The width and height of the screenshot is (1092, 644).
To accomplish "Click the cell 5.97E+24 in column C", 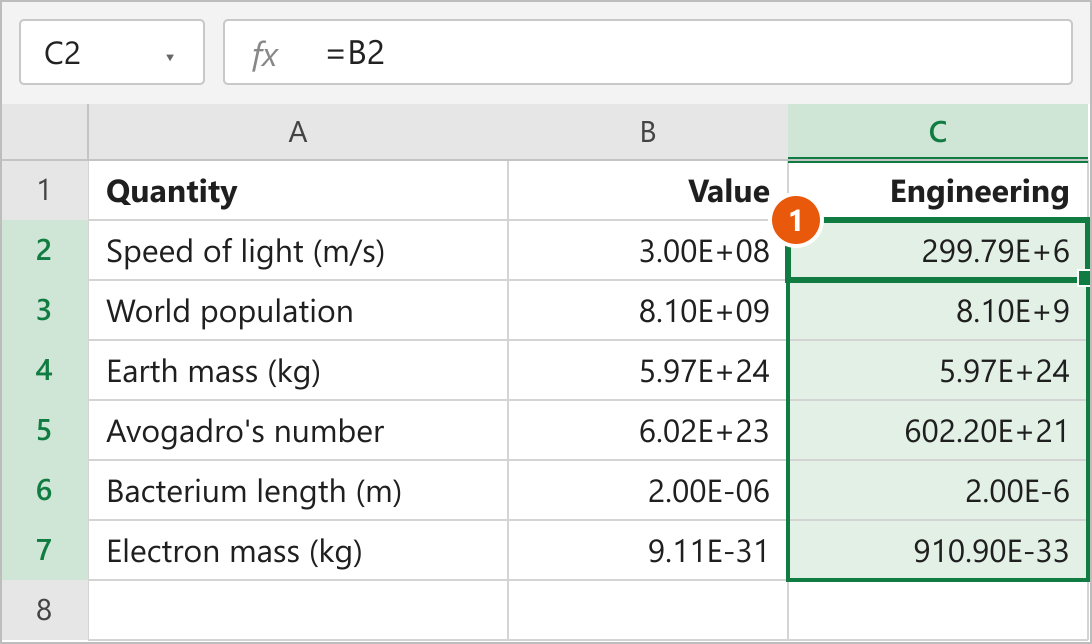I will [937, 370].
